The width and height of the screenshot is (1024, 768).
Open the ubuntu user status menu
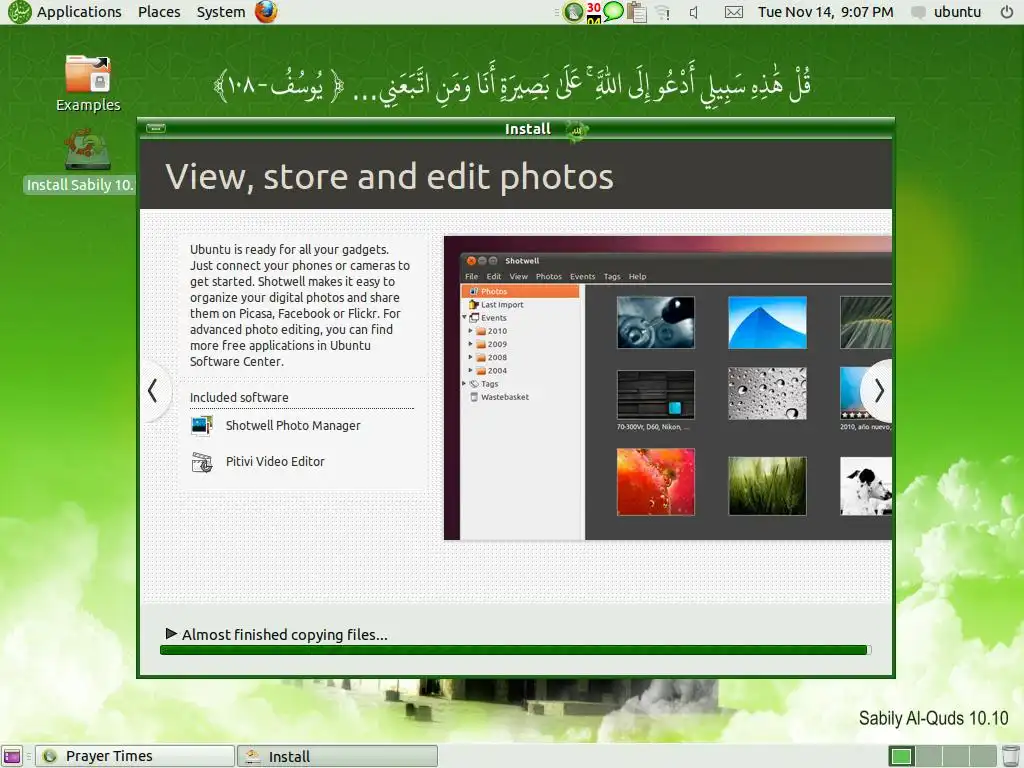pyautogui.click(x=946, y=12)
